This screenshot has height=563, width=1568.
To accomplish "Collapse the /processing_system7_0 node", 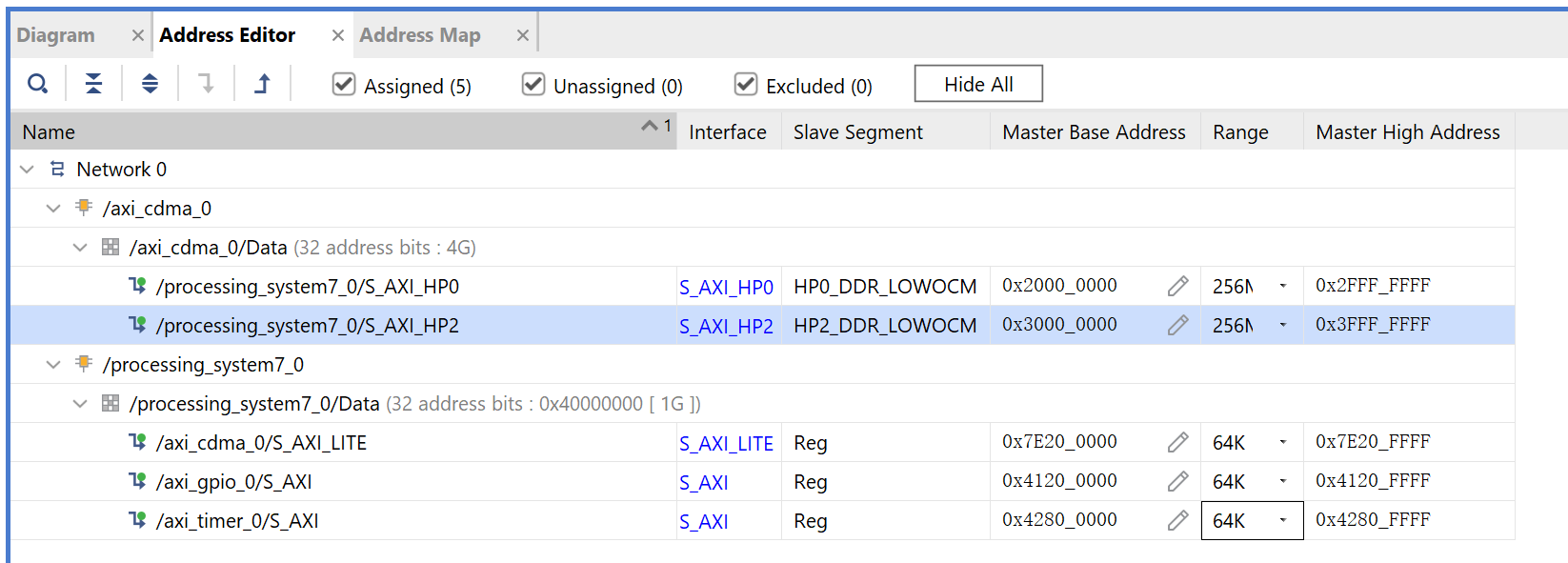I will 53,364.
